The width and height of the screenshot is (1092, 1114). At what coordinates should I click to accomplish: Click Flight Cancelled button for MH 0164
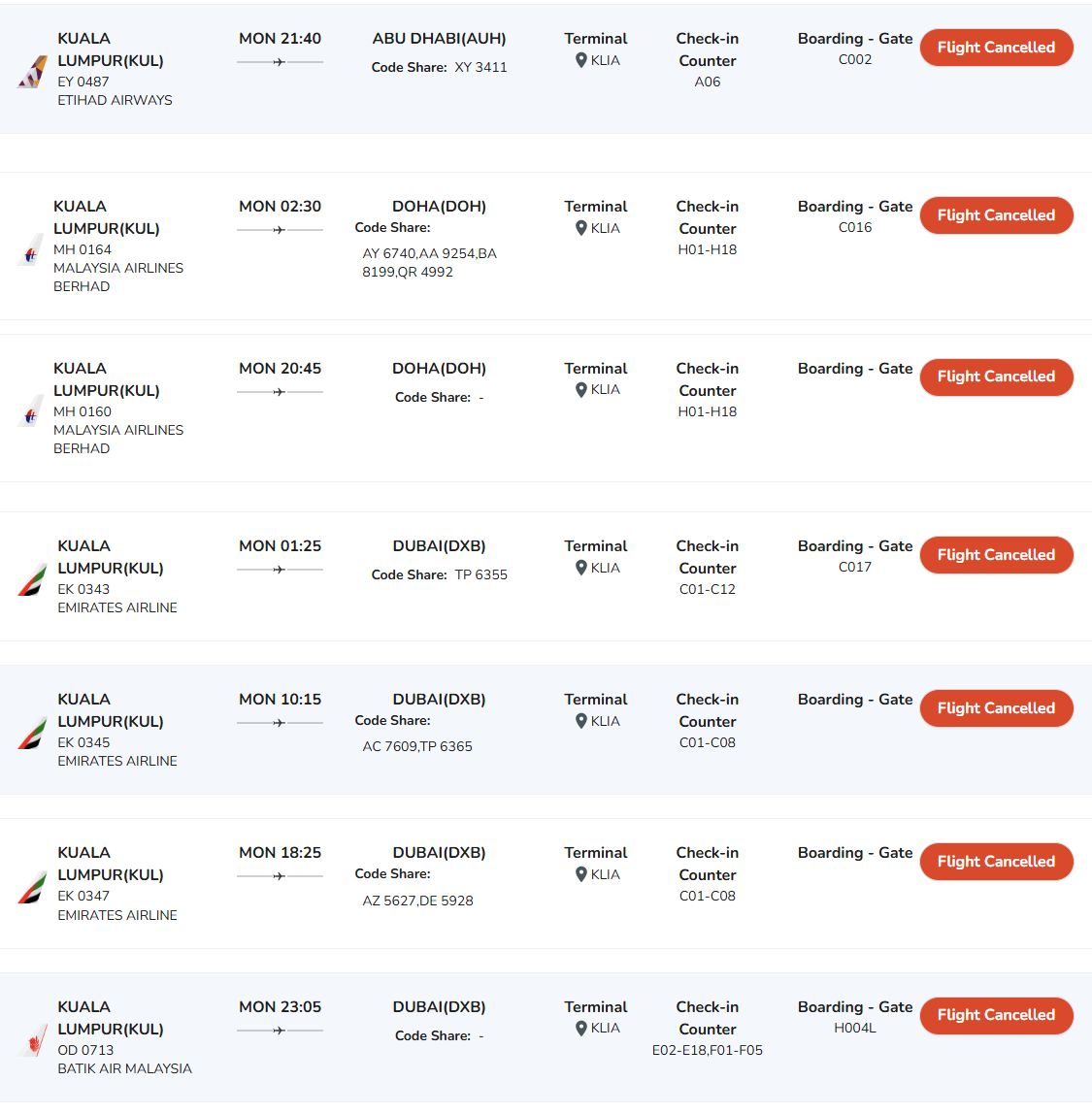pyautogui.click(x=996, y=215)
